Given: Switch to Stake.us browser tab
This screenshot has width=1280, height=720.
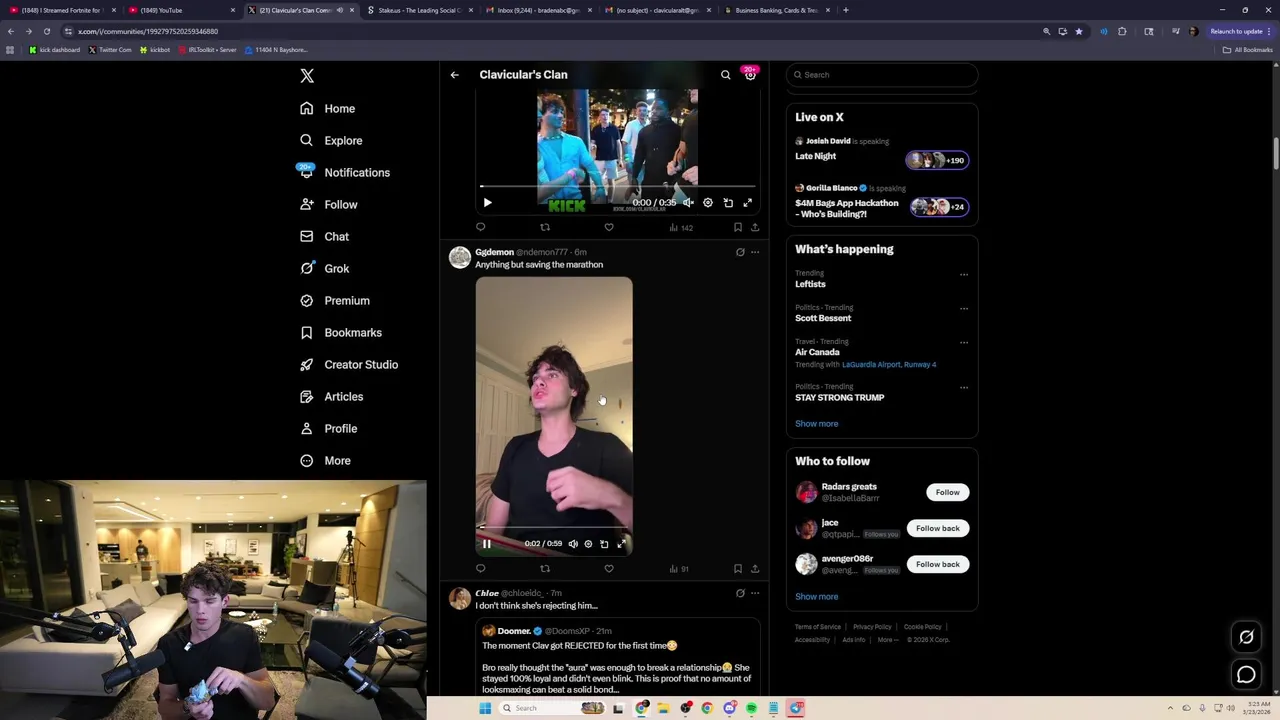Looking at the screenshot, I should pos(418,10).
